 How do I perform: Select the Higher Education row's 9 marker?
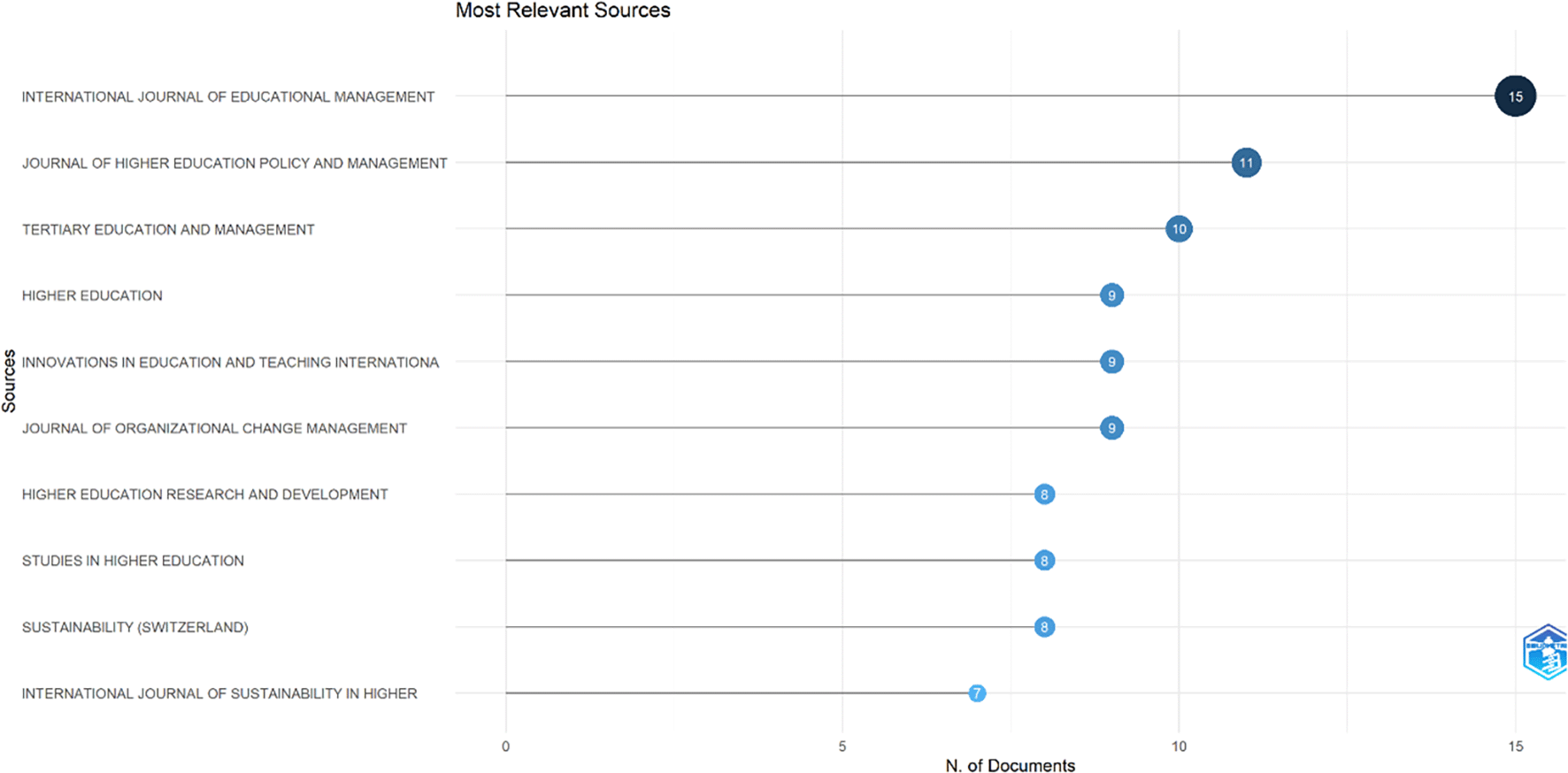[x=1111, y=295]
